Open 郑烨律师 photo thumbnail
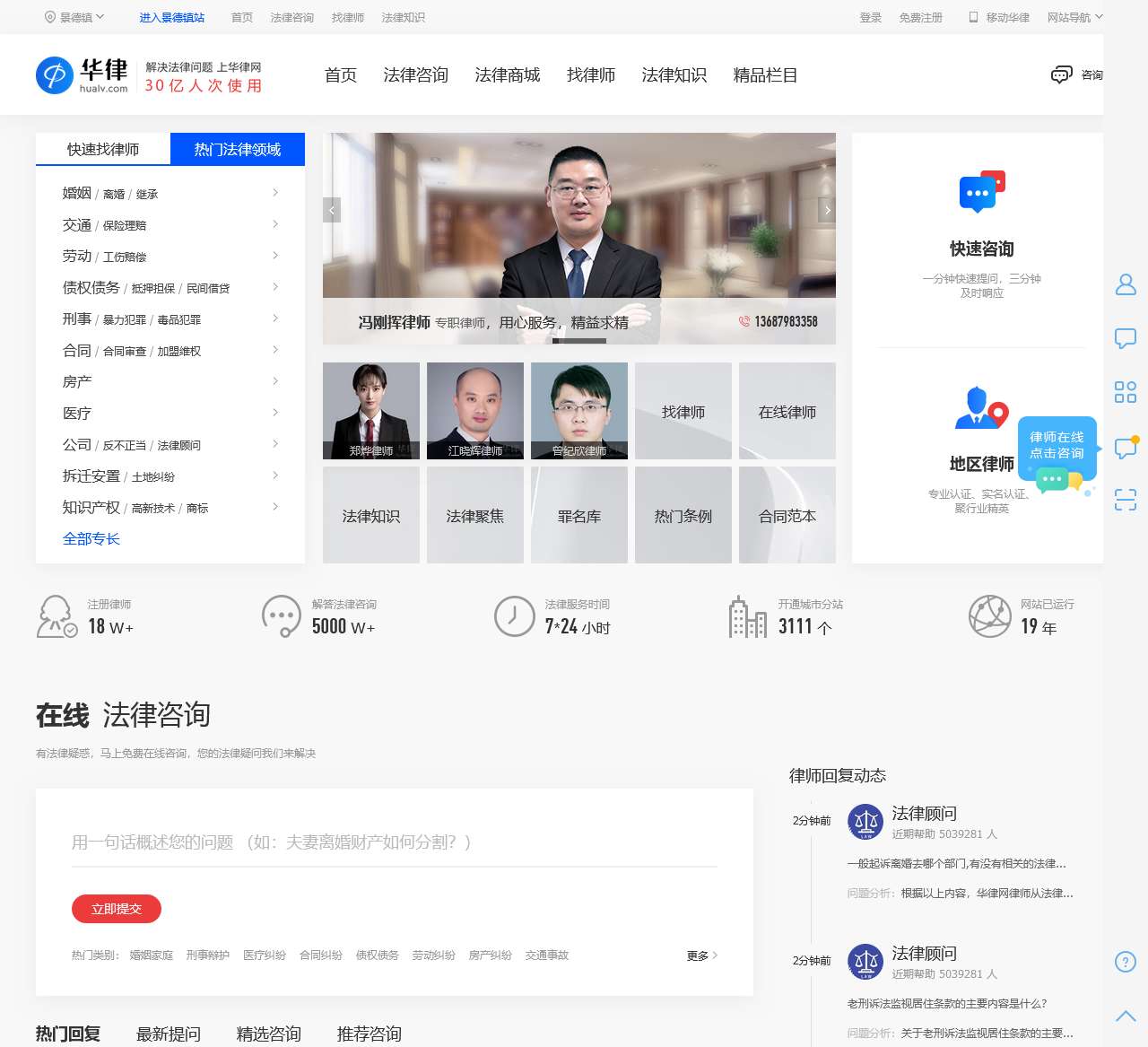The image size is (1148, 1047). point(371,411)
